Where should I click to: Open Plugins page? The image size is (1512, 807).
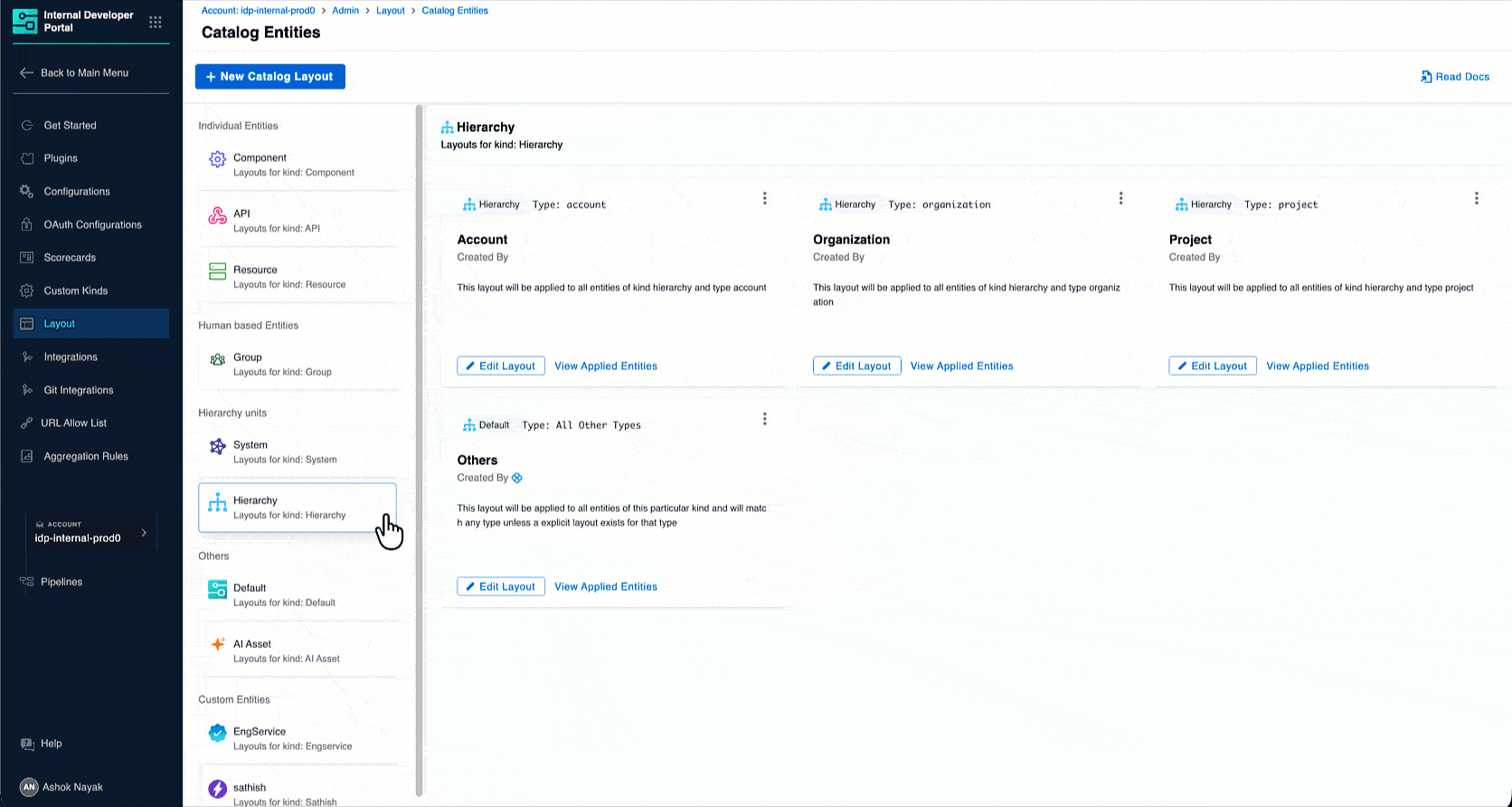click(x=90, y=158)
